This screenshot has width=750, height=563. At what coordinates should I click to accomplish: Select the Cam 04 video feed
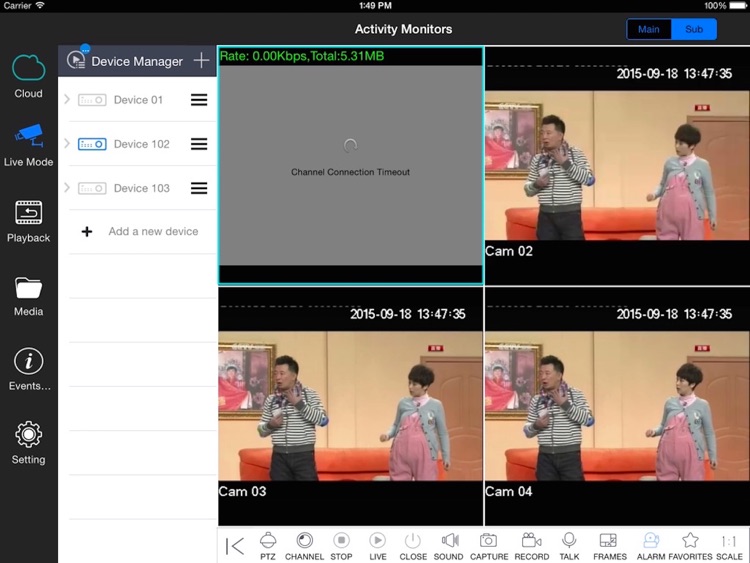tap(617, 406)
